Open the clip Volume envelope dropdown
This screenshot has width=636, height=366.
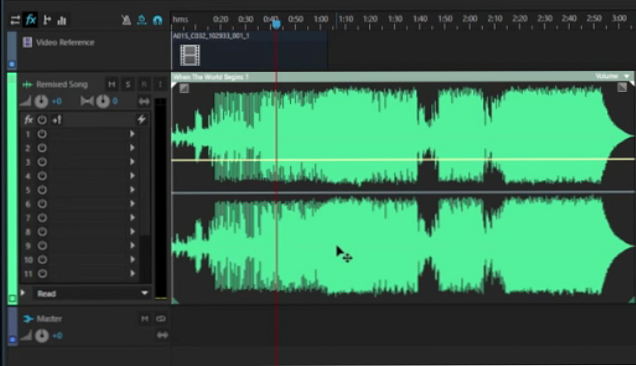(x=612, y=76)
